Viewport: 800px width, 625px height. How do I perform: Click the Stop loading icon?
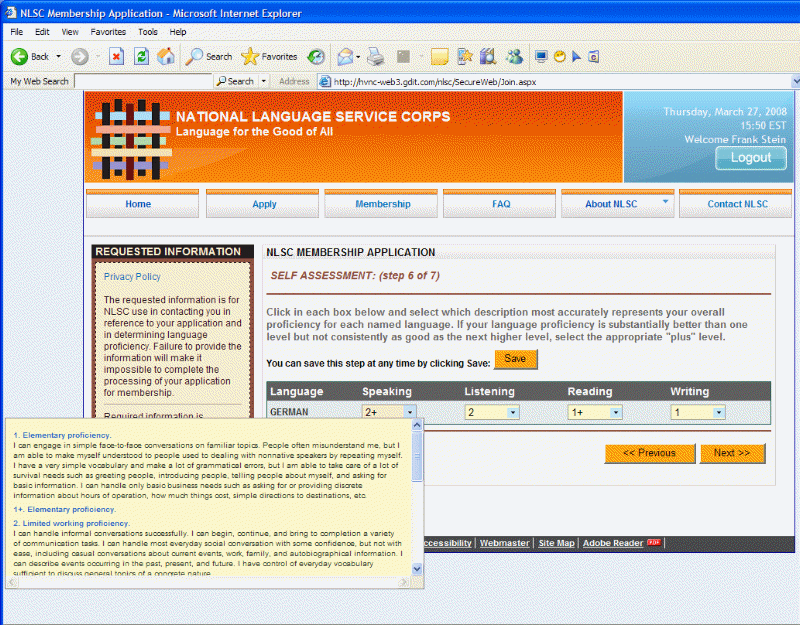coord(116,57)
